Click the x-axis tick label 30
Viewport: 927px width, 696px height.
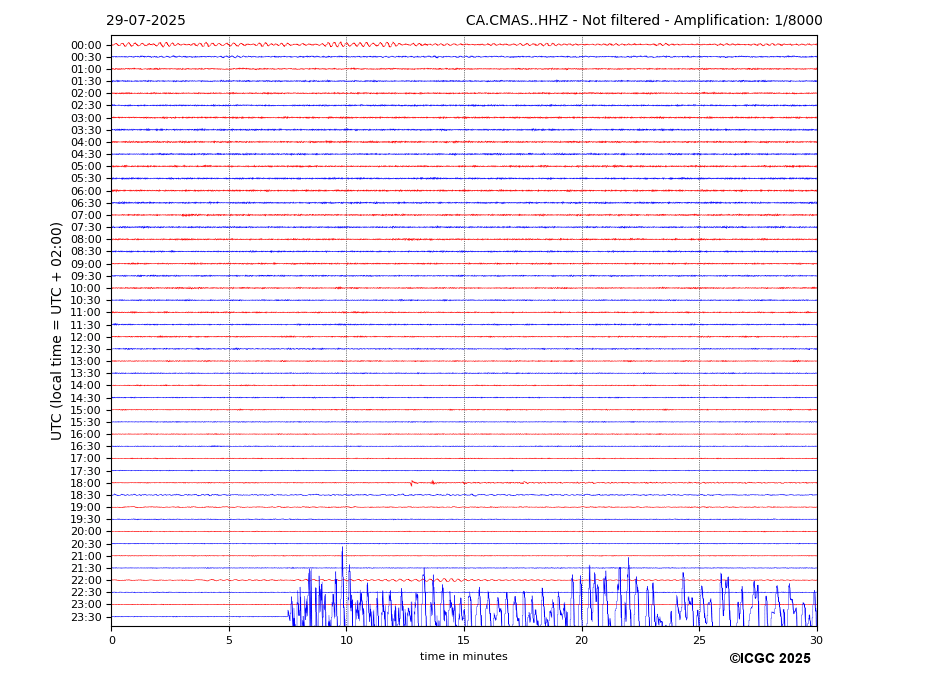point(816,640)
